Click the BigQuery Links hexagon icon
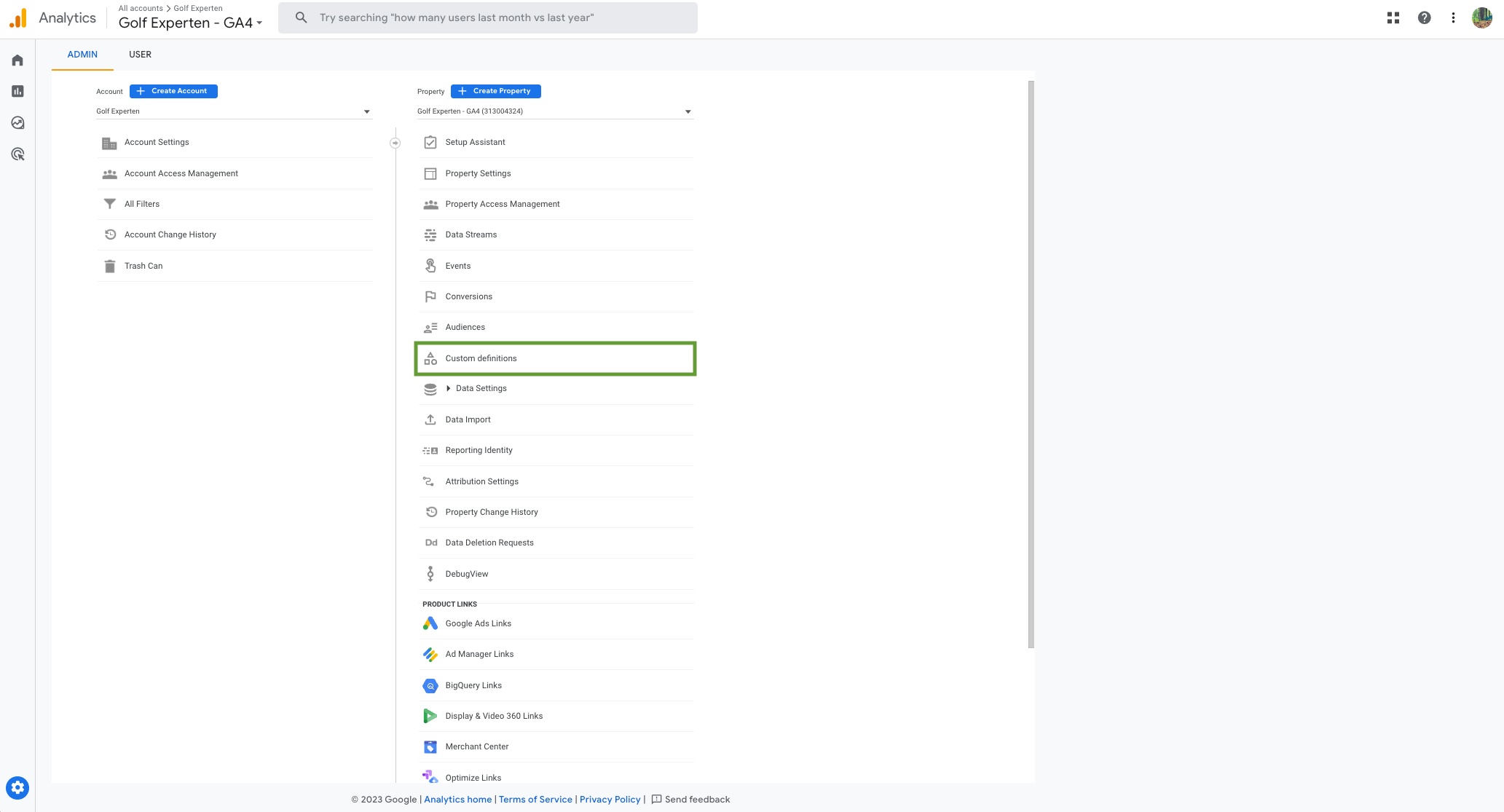The width and height of the screenshot is (1504, 812). (x=430, y=685)
